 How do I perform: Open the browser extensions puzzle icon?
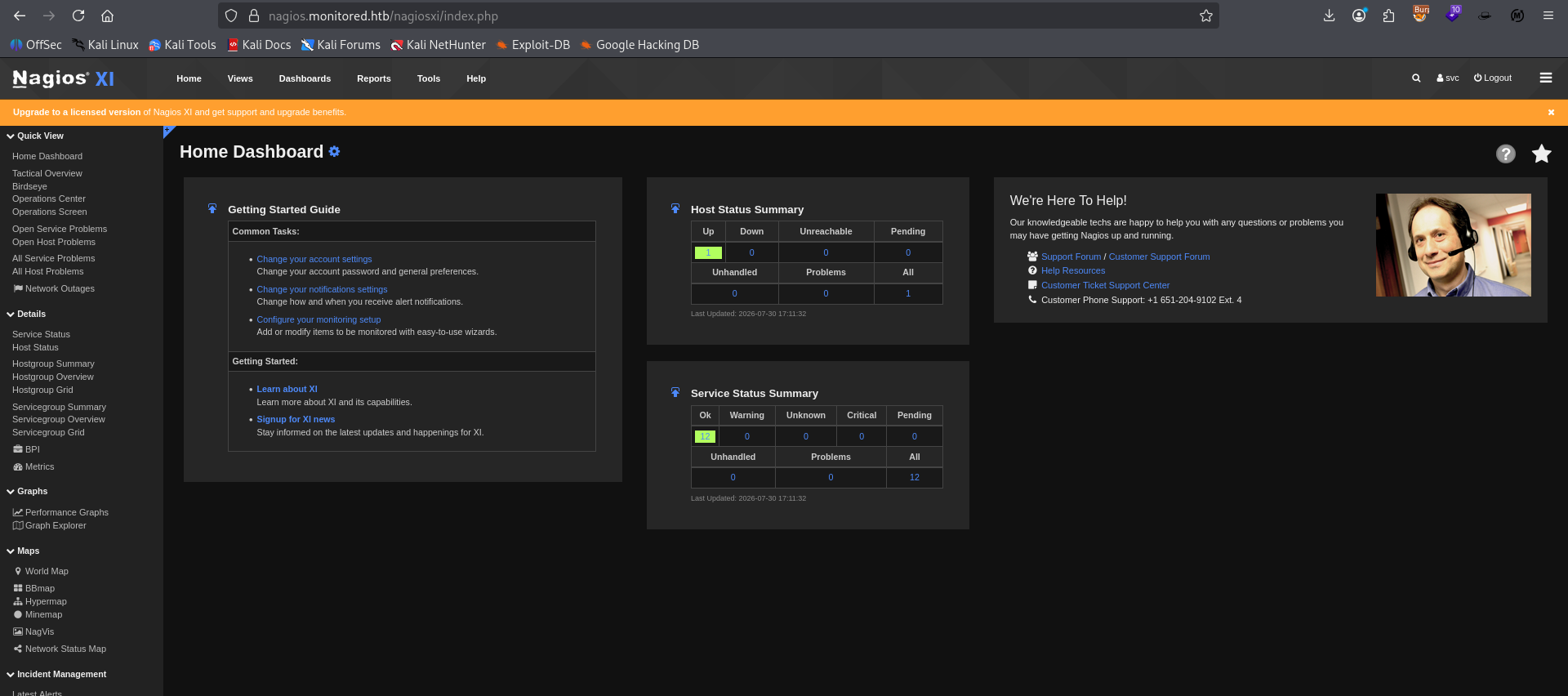(x=1388, y=16)
